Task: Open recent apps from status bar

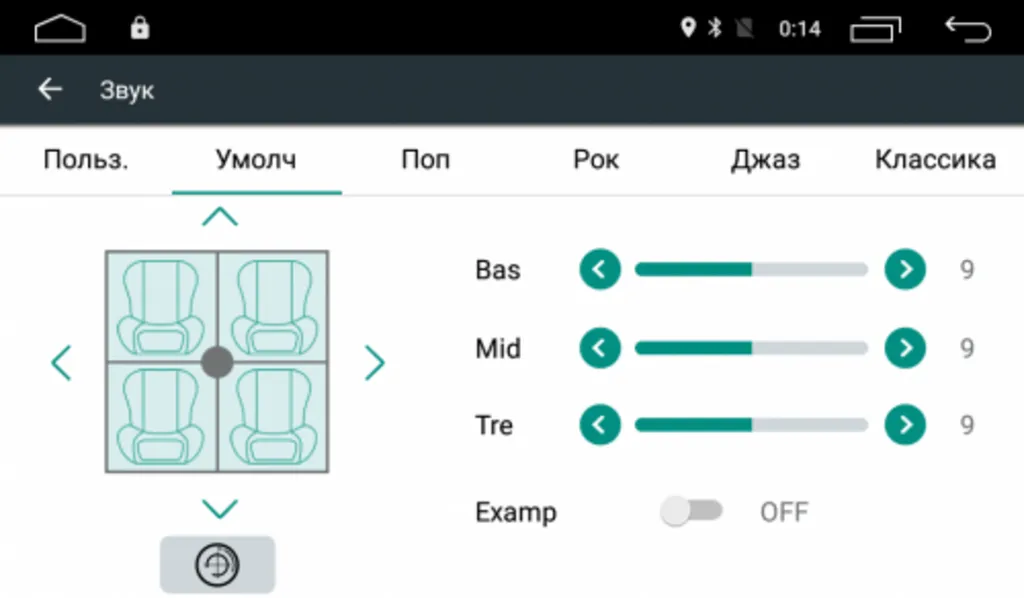Action: pos(876,29)
